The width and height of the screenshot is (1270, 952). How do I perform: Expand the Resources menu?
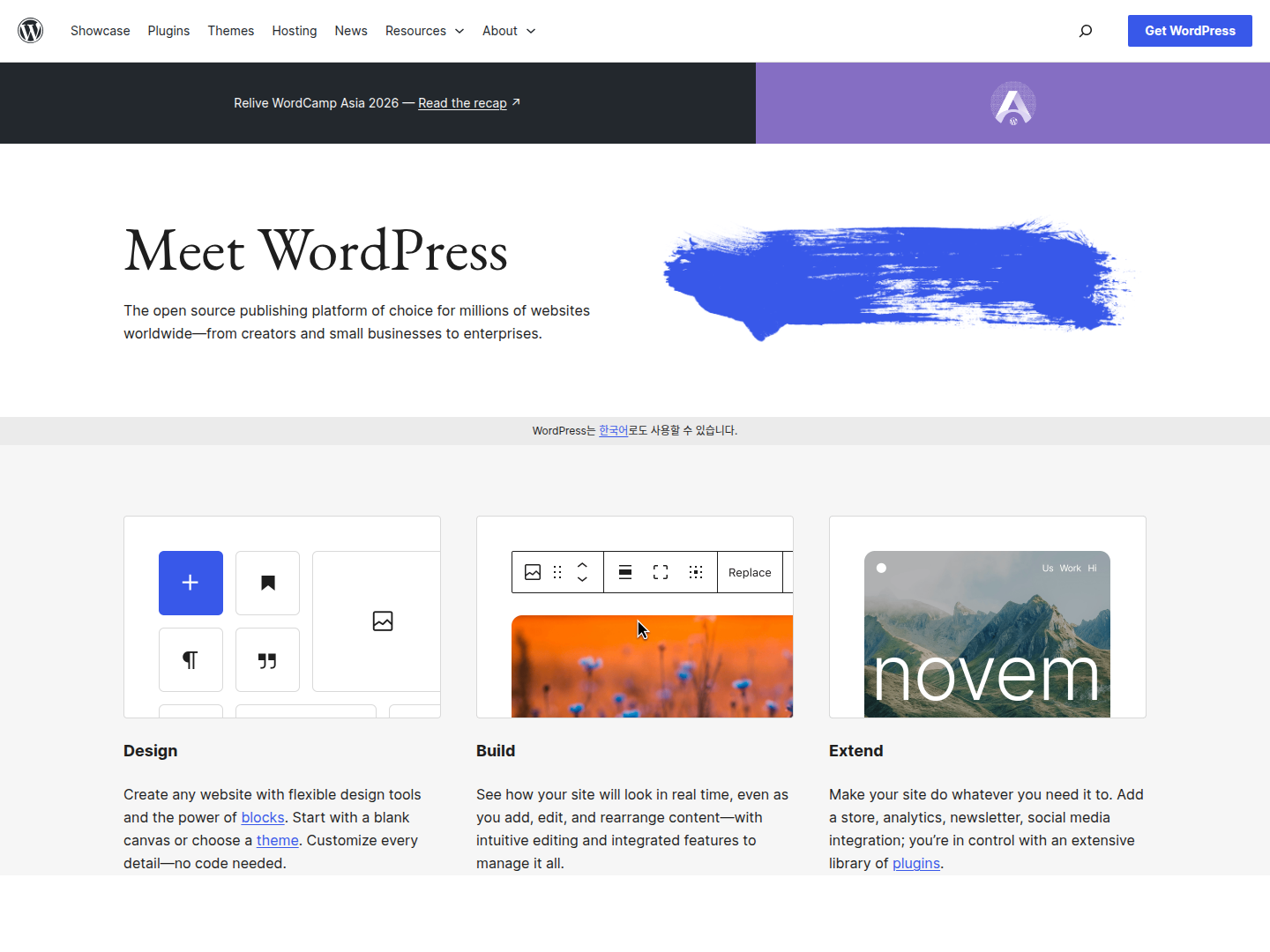425,31
